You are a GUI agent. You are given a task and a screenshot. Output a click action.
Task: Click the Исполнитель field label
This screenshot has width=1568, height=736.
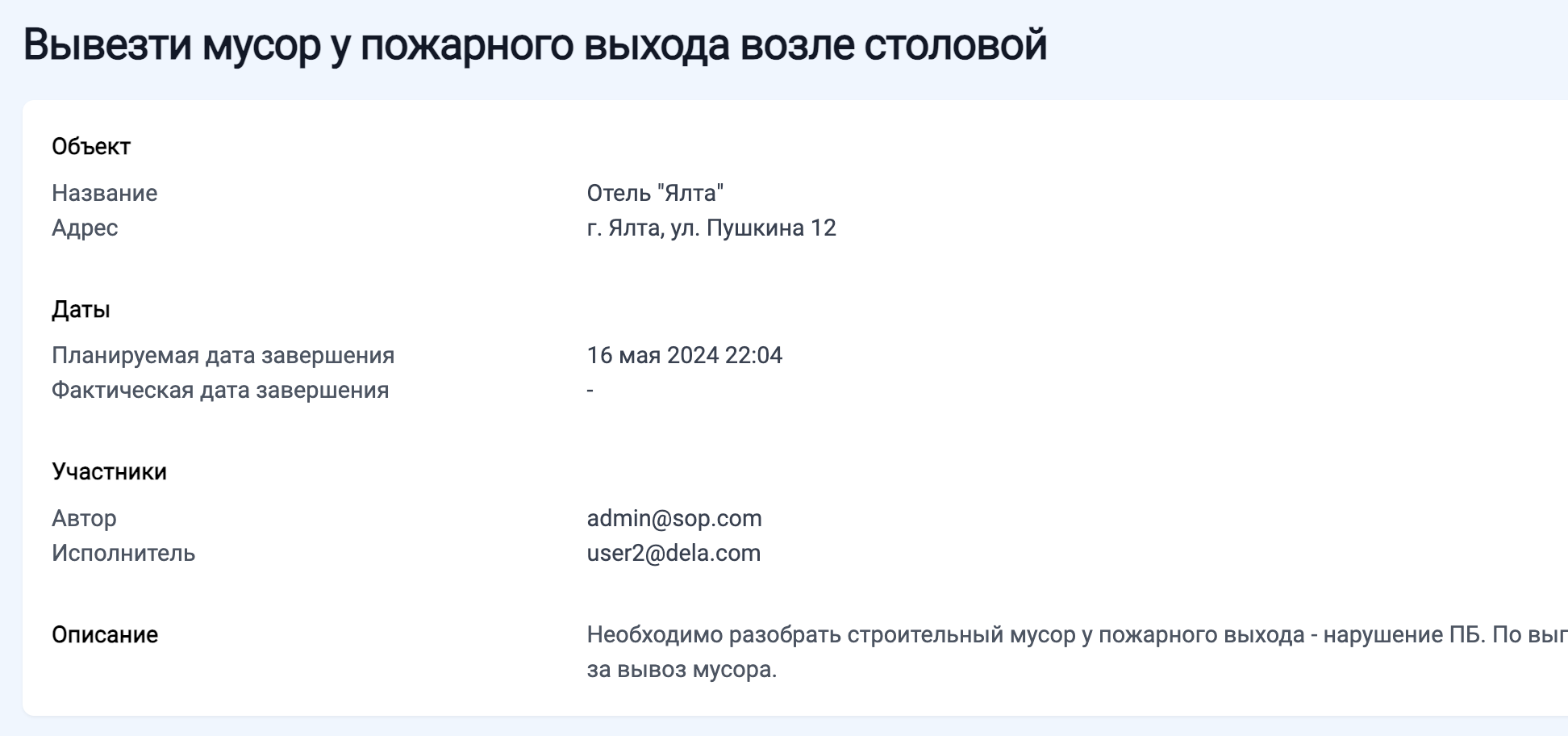click(123, 554)
